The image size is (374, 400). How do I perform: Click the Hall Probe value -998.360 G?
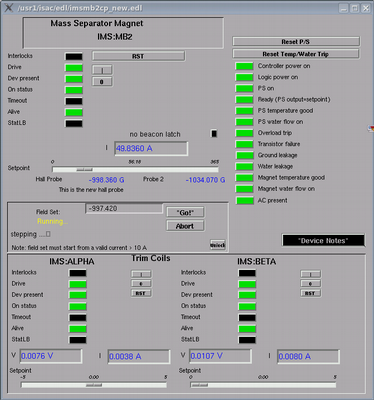click(x=107, y=180)
